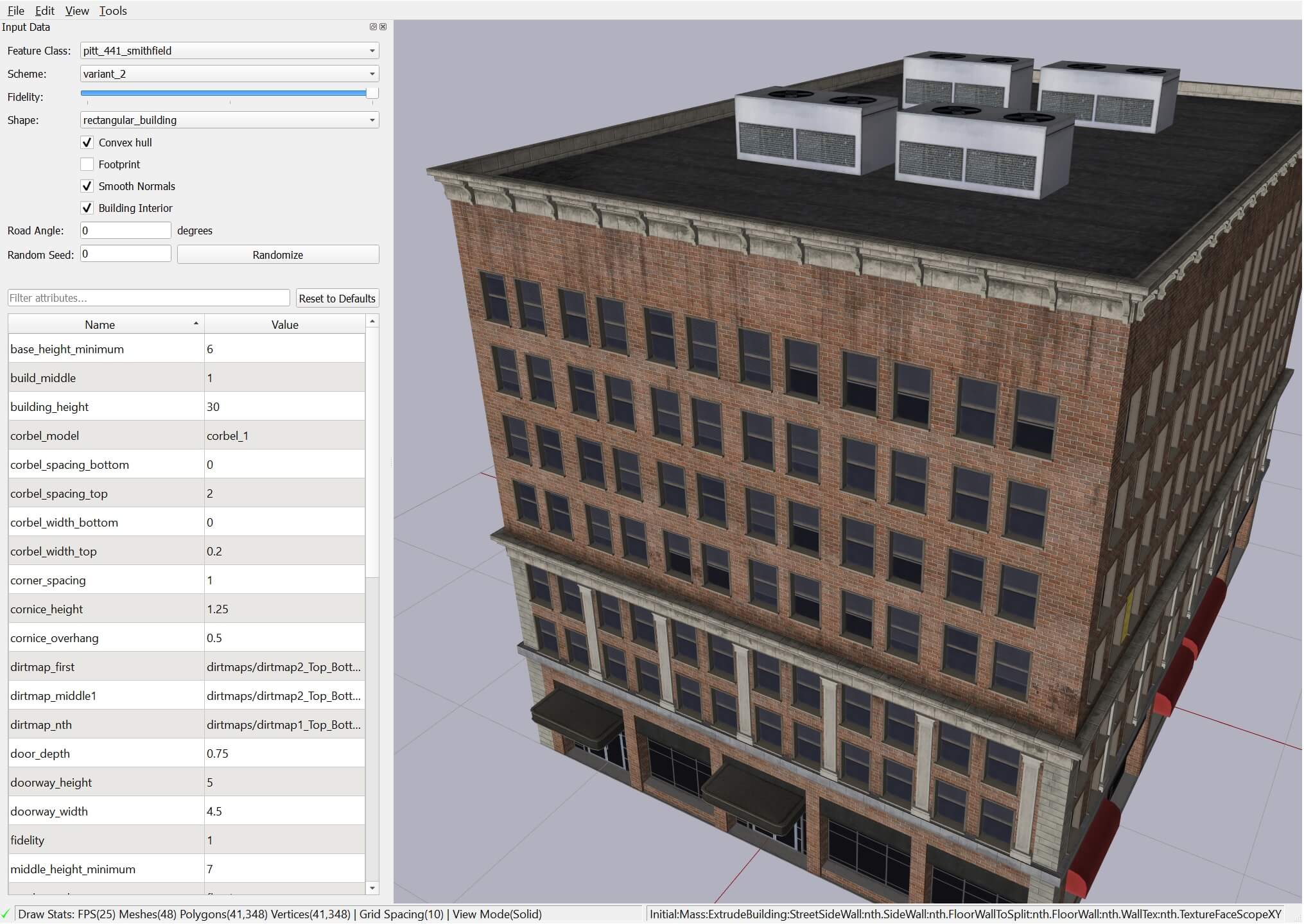
Task: Open the Shape rectangular_building dropdown
Action: (229, 120)
